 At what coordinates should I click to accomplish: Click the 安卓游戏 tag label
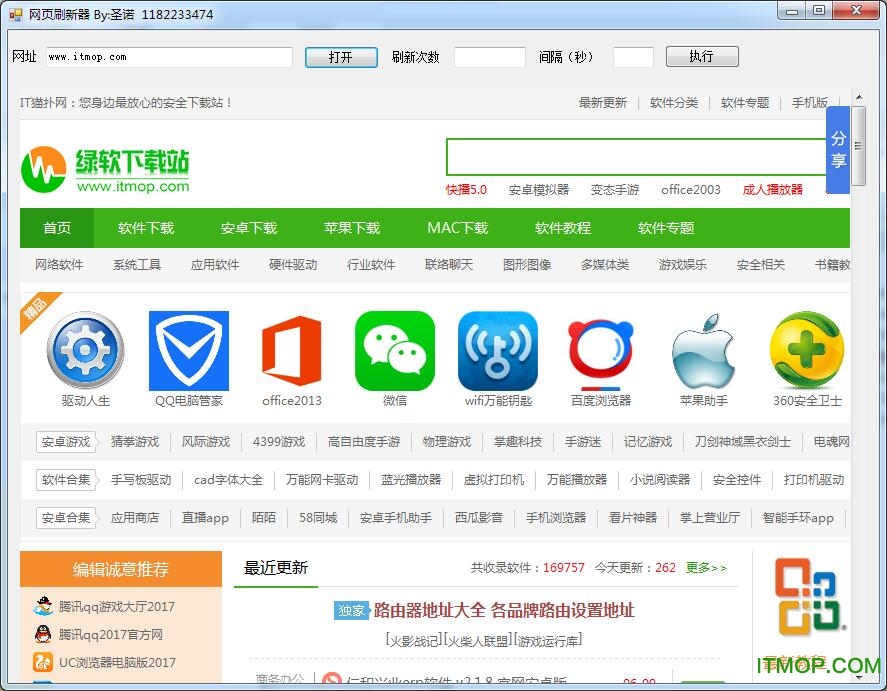66,442
